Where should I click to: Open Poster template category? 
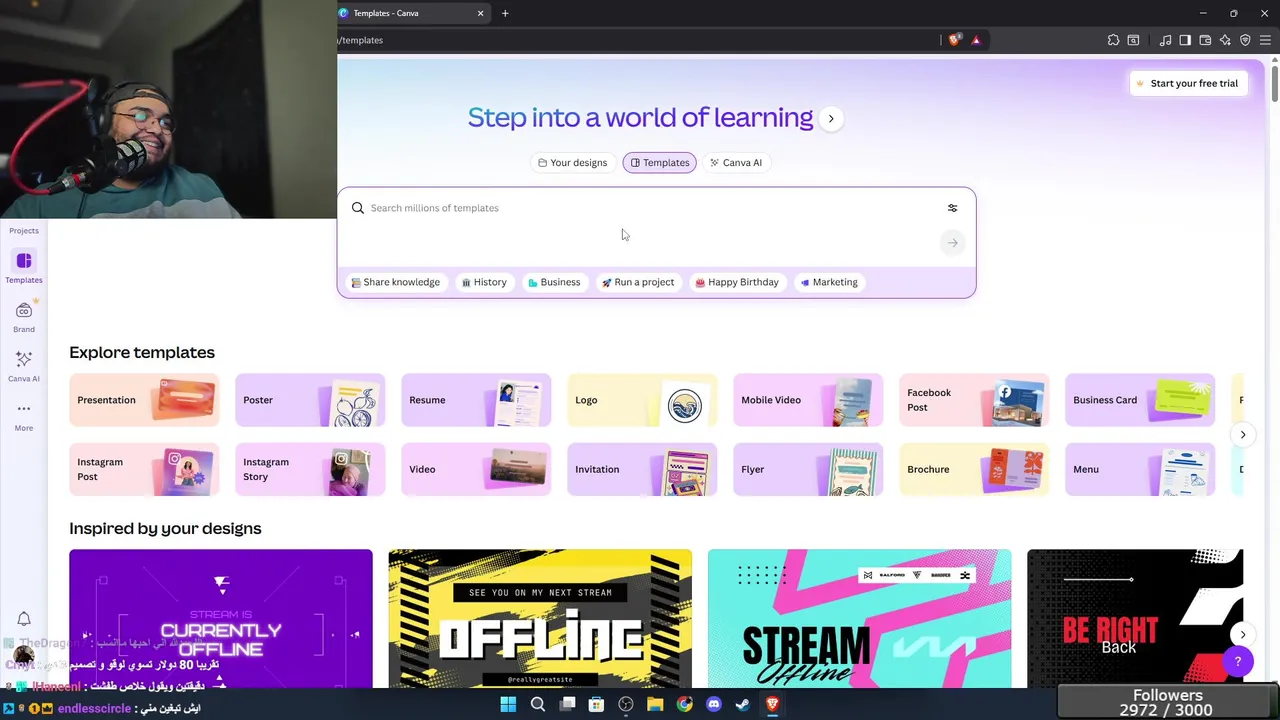tap(310, 400)
